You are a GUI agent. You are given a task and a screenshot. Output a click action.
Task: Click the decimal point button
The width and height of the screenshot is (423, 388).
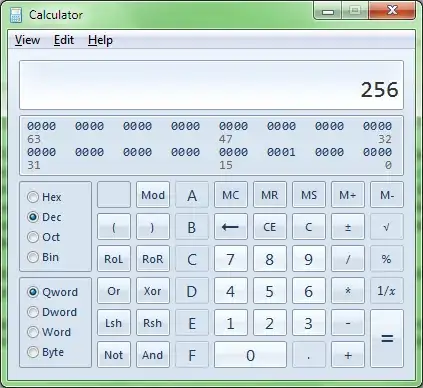[x=309, y=355]
